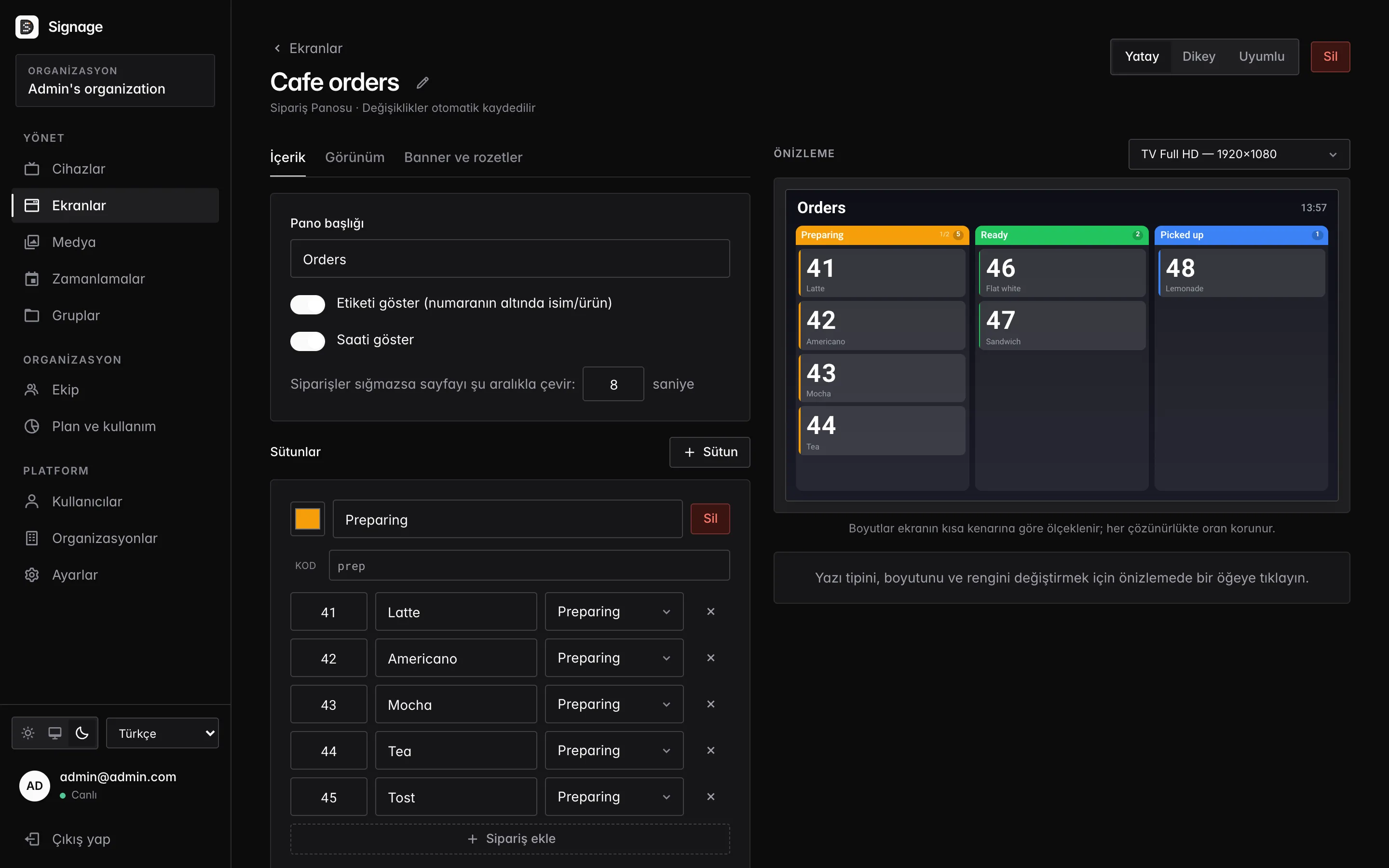1389x868 pixels.
Task: Open the orange Preparing color swatch
Action: (x=308, y=518)
